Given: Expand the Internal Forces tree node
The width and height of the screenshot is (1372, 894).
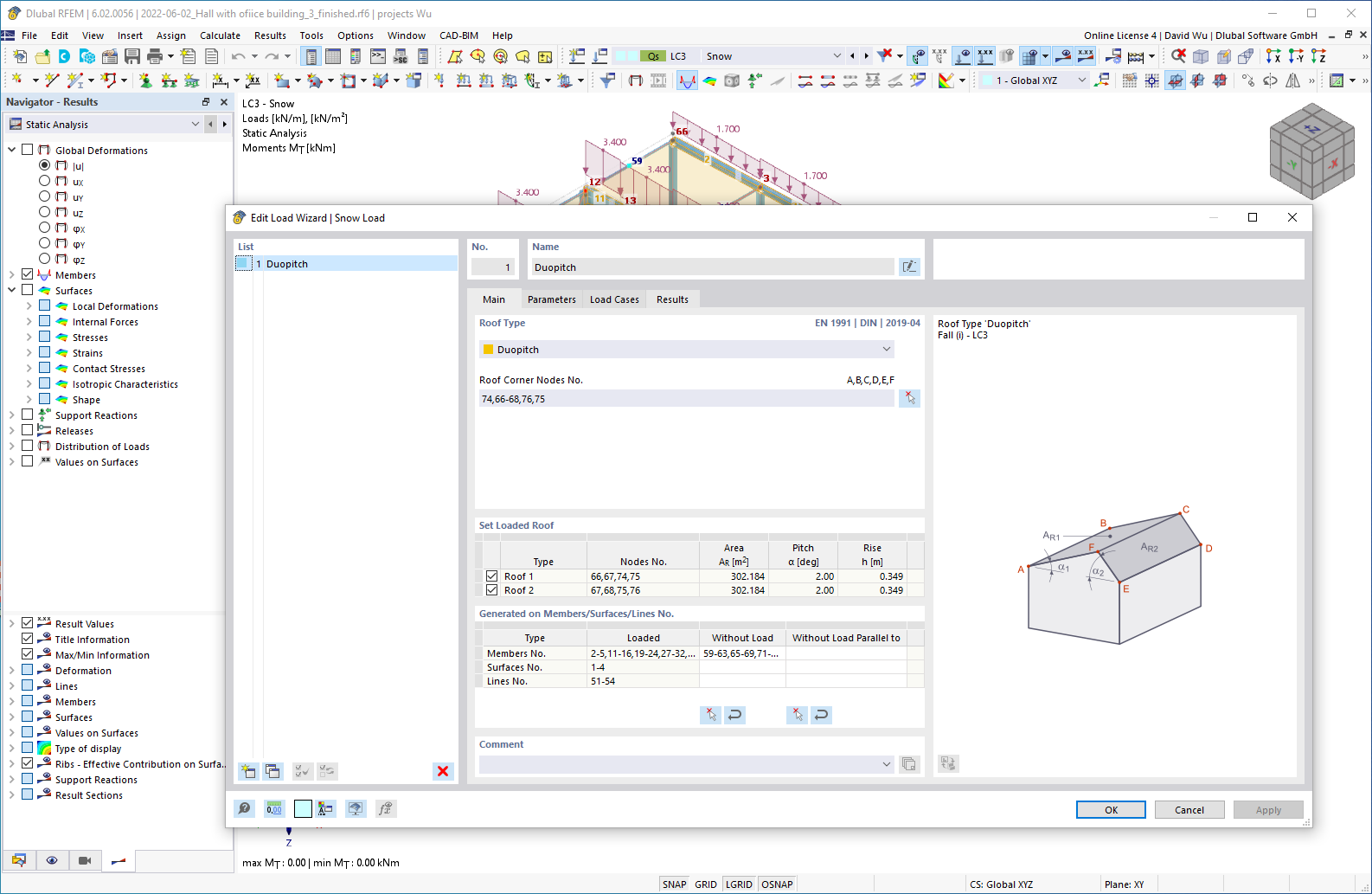Looking at the screenshot, I should pos(29,322).
